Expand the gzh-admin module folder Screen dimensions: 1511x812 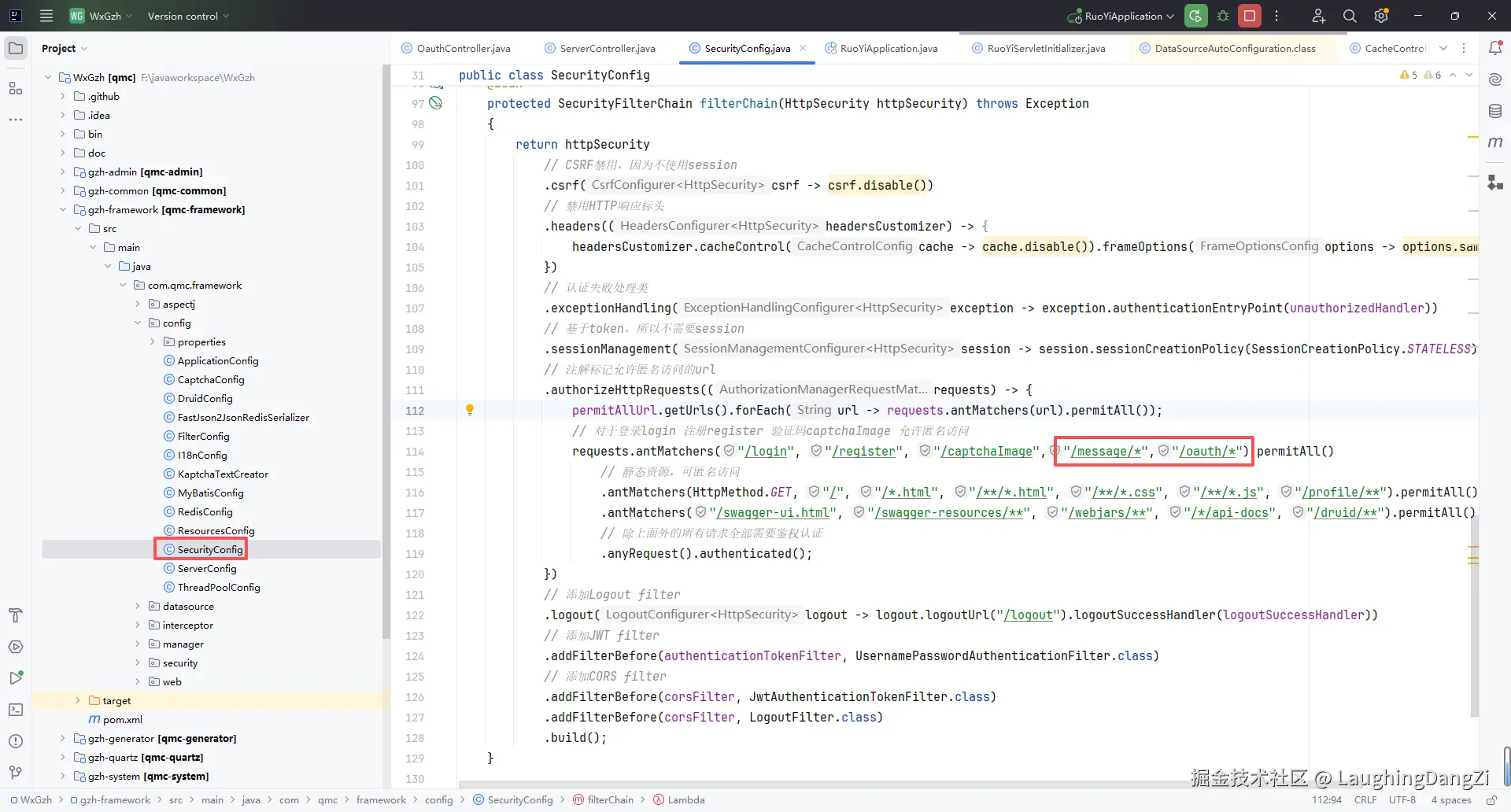point(63,172)
